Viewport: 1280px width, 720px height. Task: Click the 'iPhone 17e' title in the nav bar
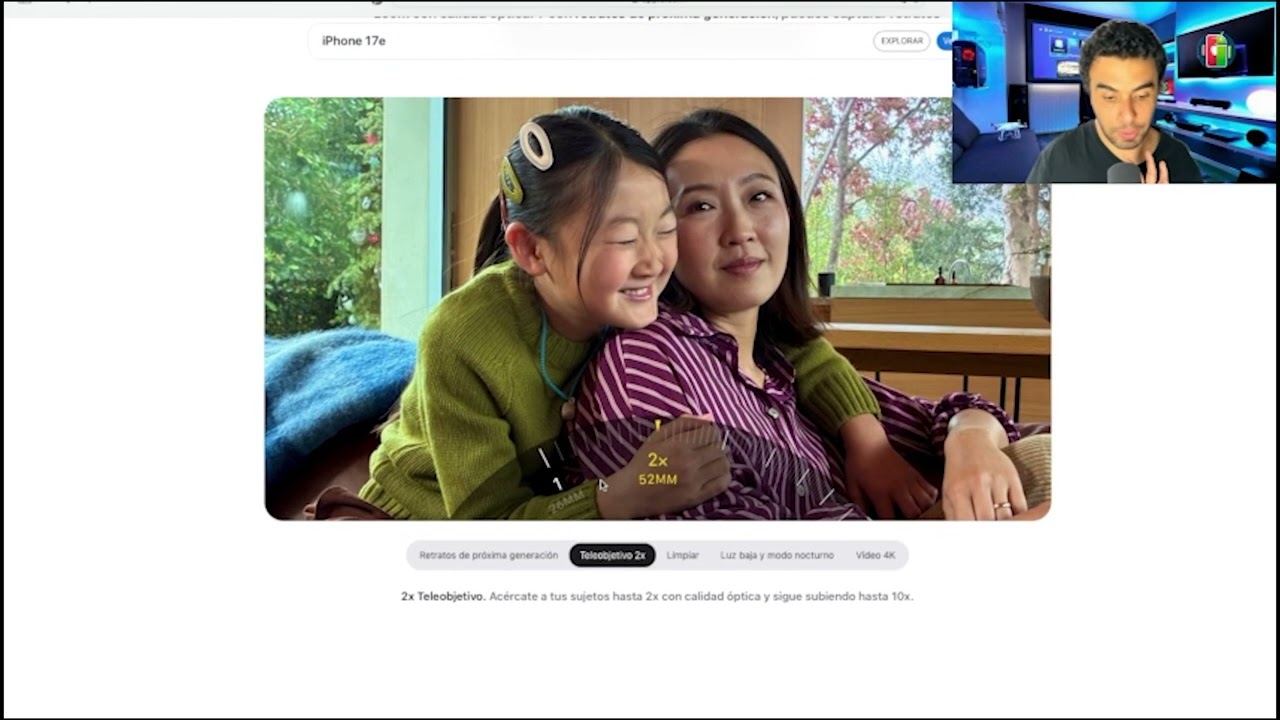353,41
